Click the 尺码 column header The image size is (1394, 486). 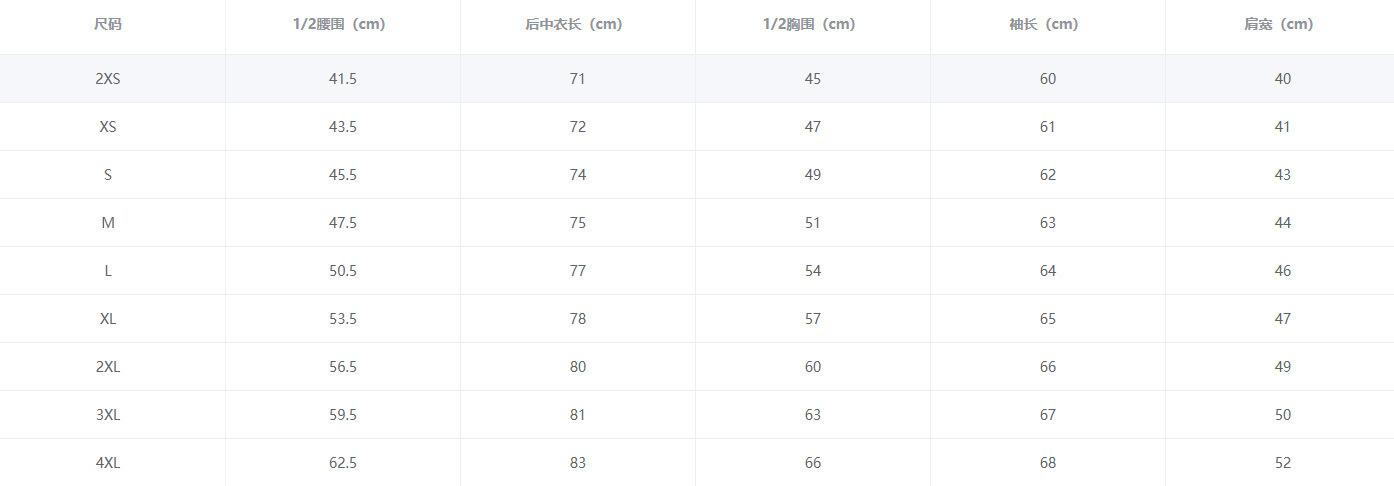108,24
